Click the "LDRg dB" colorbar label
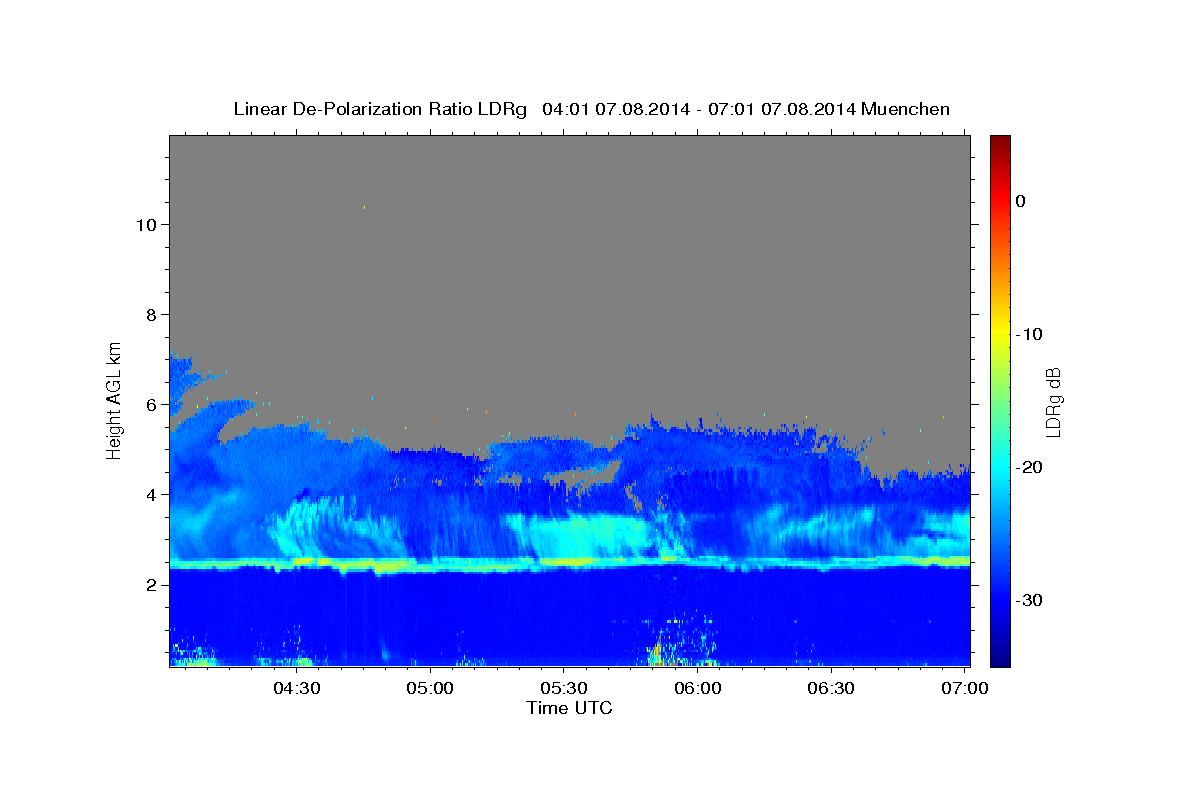 tap(1053, 401)
